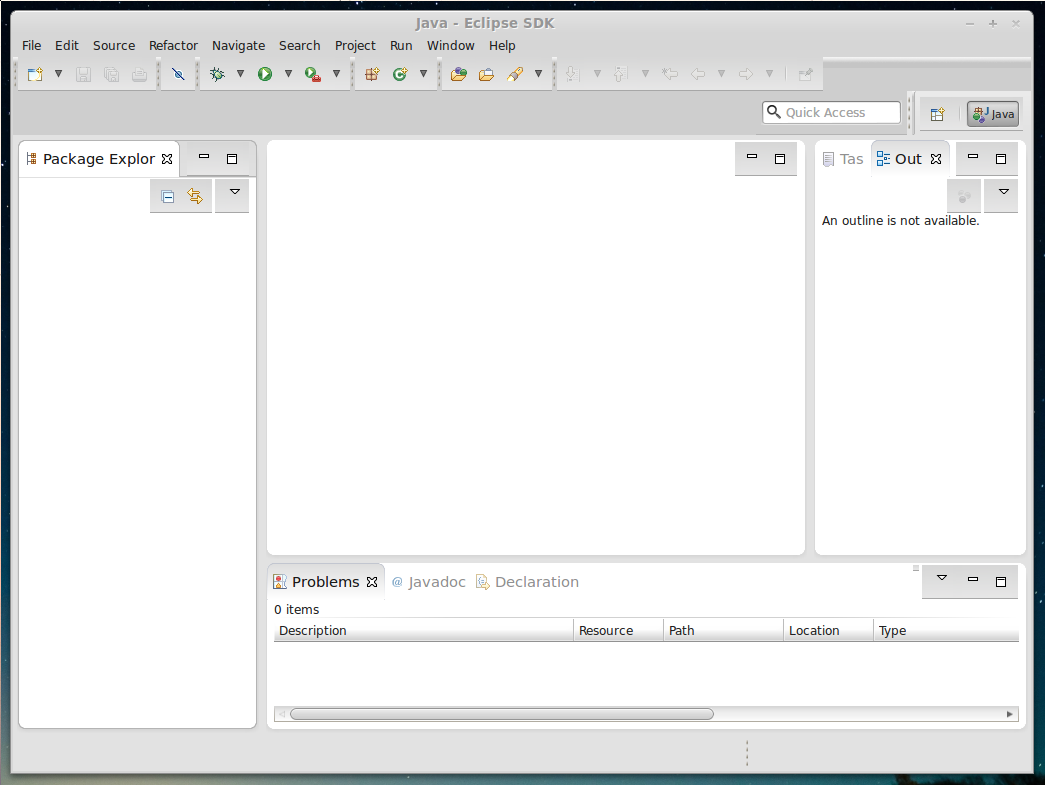This screenshot has height=785, width=1045.
Task: Open the Window menu
Action: pyautogui.click(x=451, y=45)
